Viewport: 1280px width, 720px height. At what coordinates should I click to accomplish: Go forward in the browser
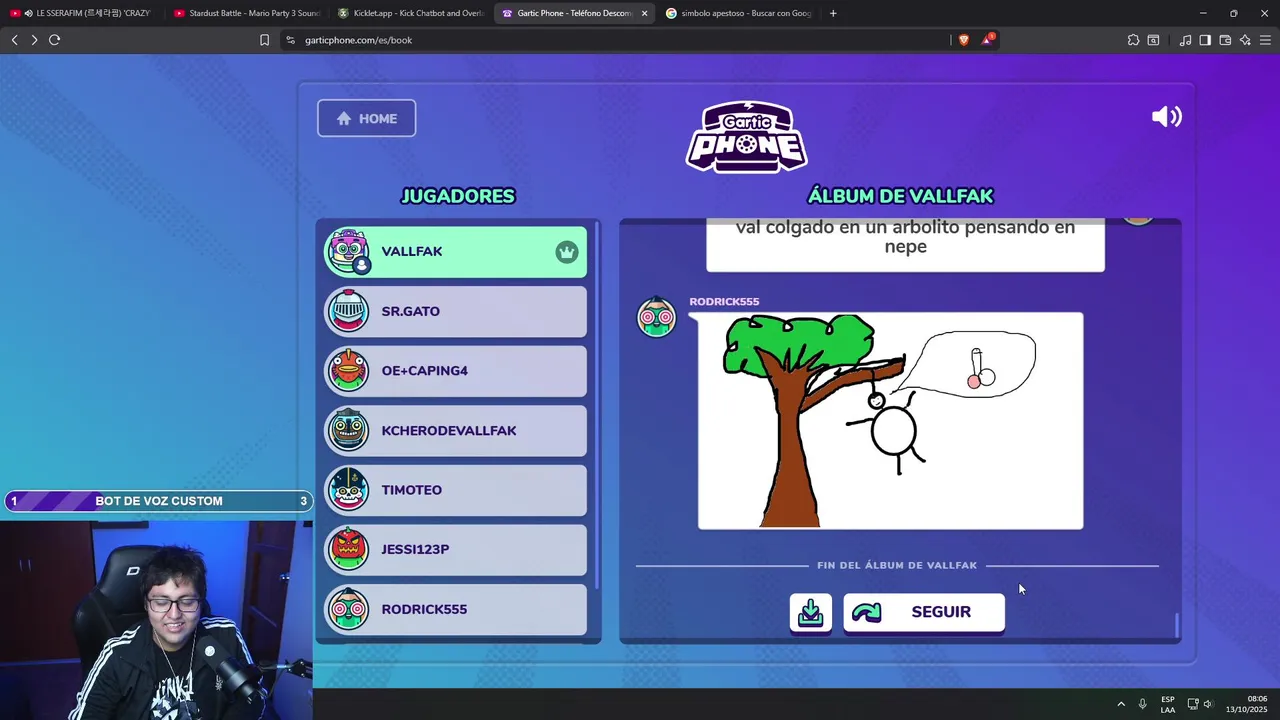click(x=34, y=40)
